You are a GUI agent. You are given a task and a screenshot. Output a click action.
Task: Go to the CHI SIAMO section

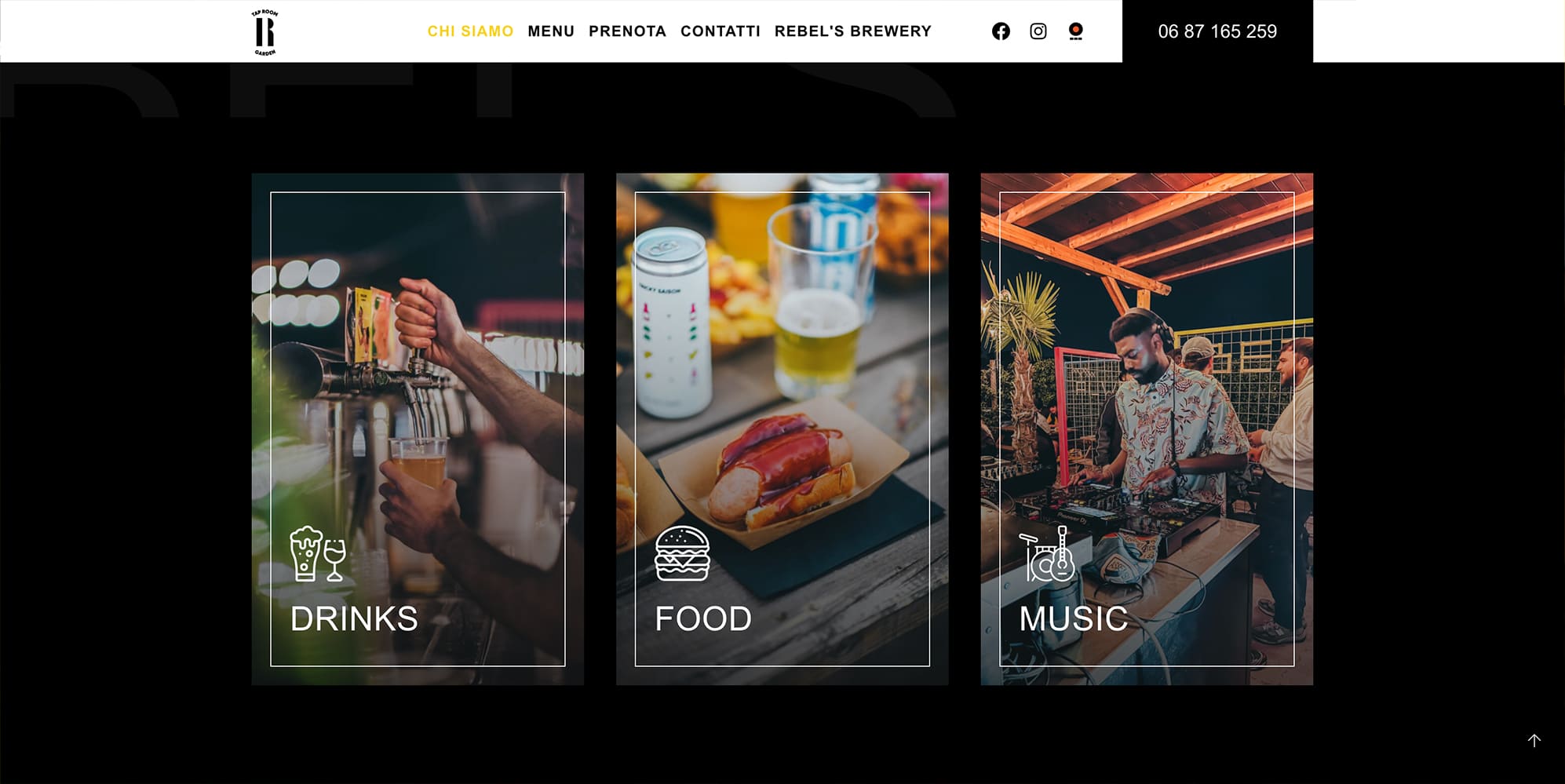tap(470, 31)
